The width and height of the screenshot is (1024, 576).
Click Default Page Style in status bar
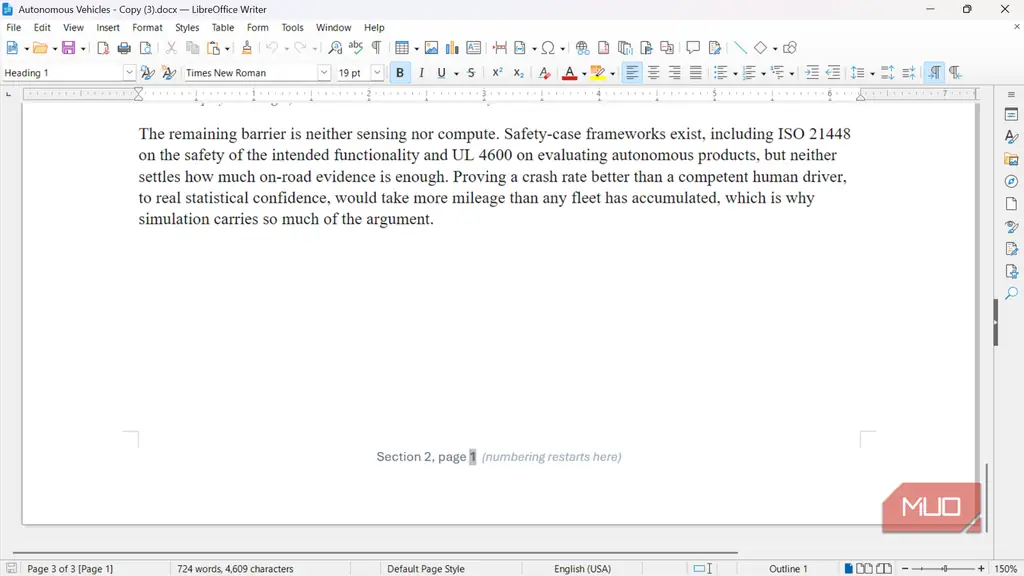pos(426,569)
